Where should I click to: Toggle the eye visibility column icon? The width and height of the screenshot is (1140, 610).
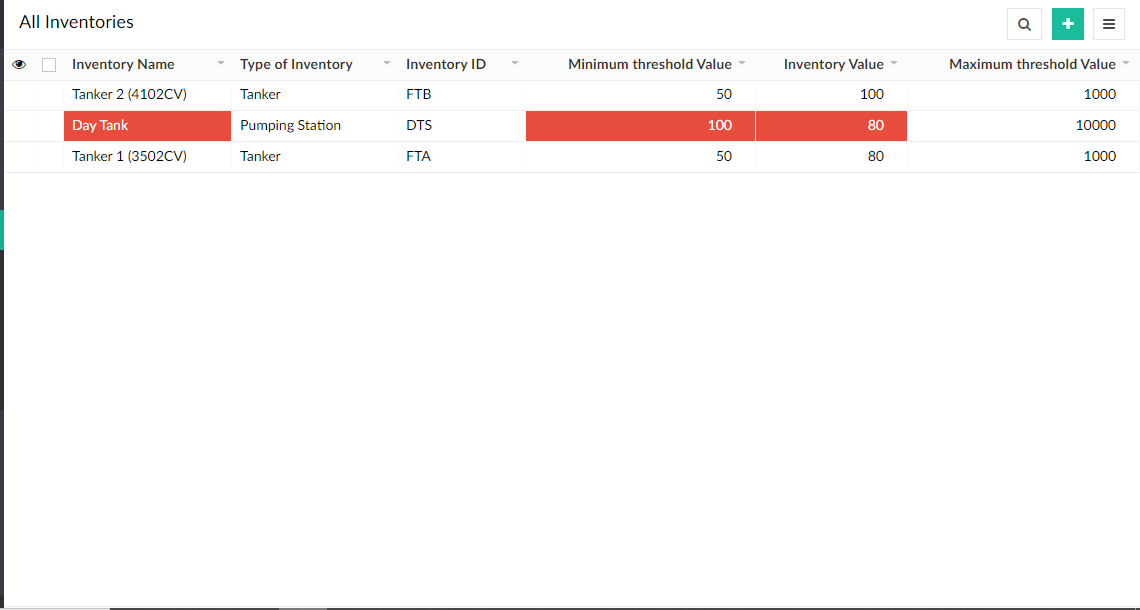click(19, 65)
